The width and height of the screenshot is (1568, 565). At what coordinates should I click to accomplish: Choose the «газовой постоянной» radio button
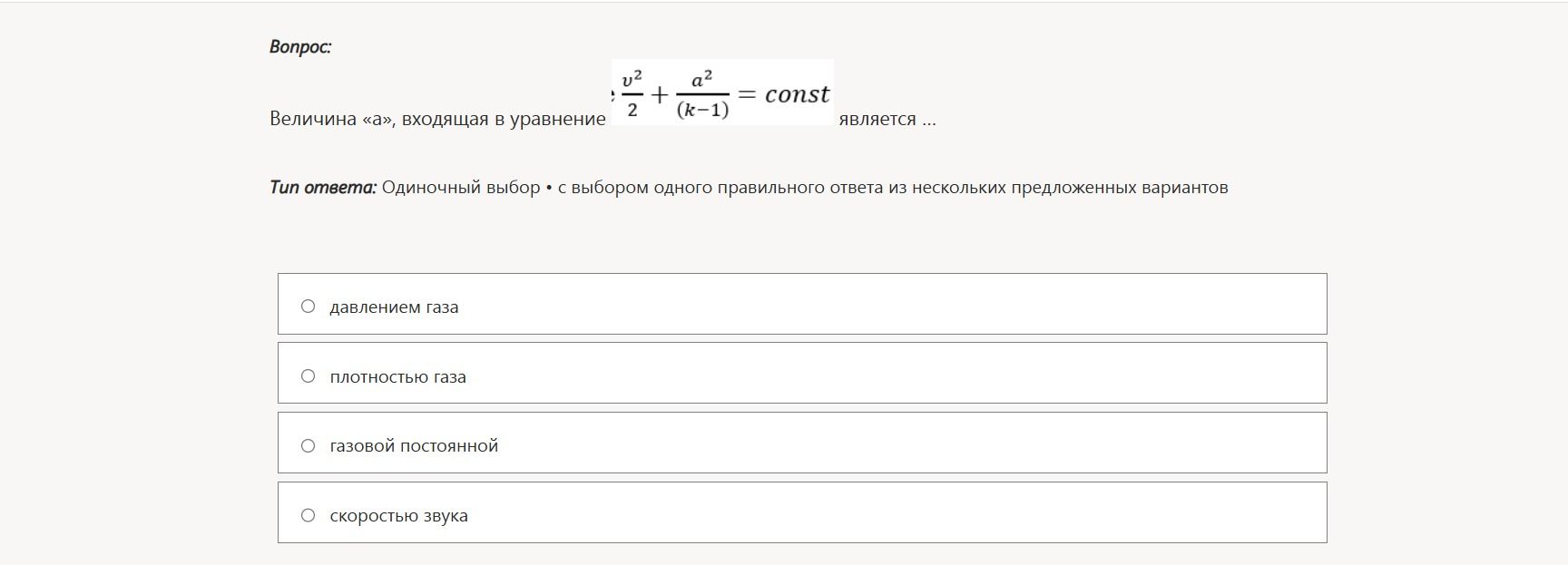308,445
